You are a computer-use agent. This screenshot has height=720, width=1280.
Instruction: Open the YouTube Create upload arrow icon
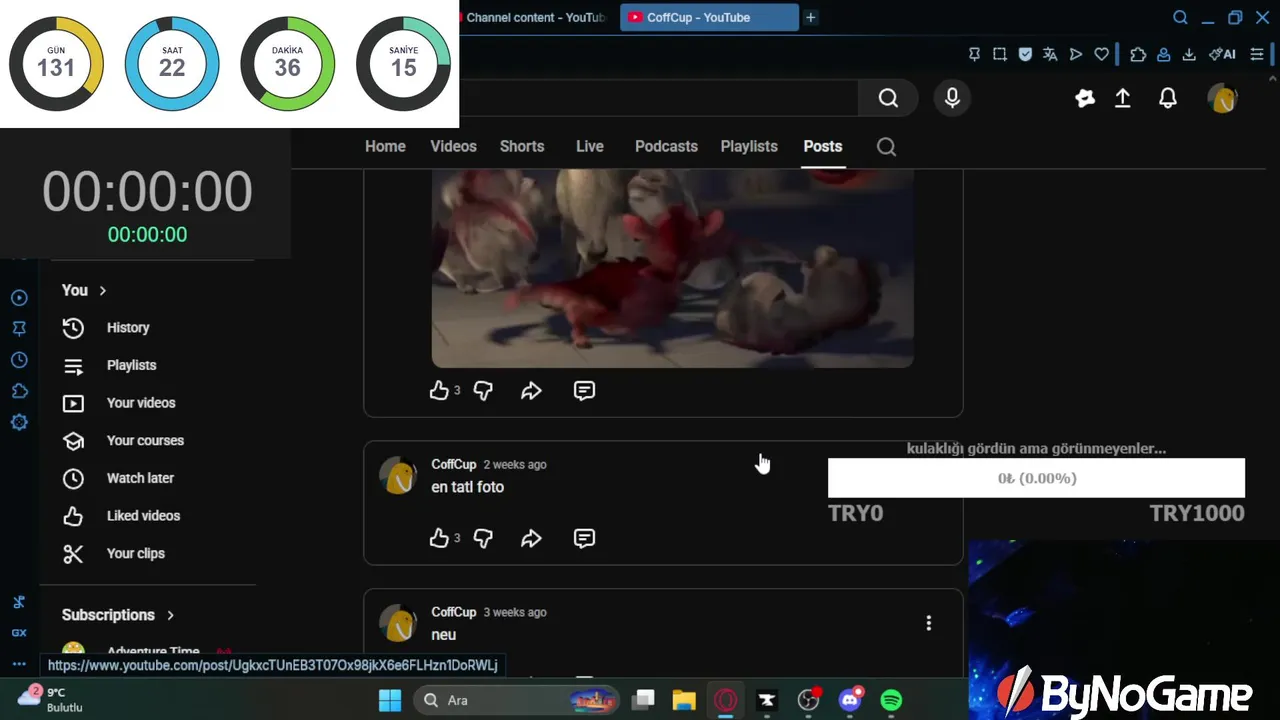tap(1123, 98)
